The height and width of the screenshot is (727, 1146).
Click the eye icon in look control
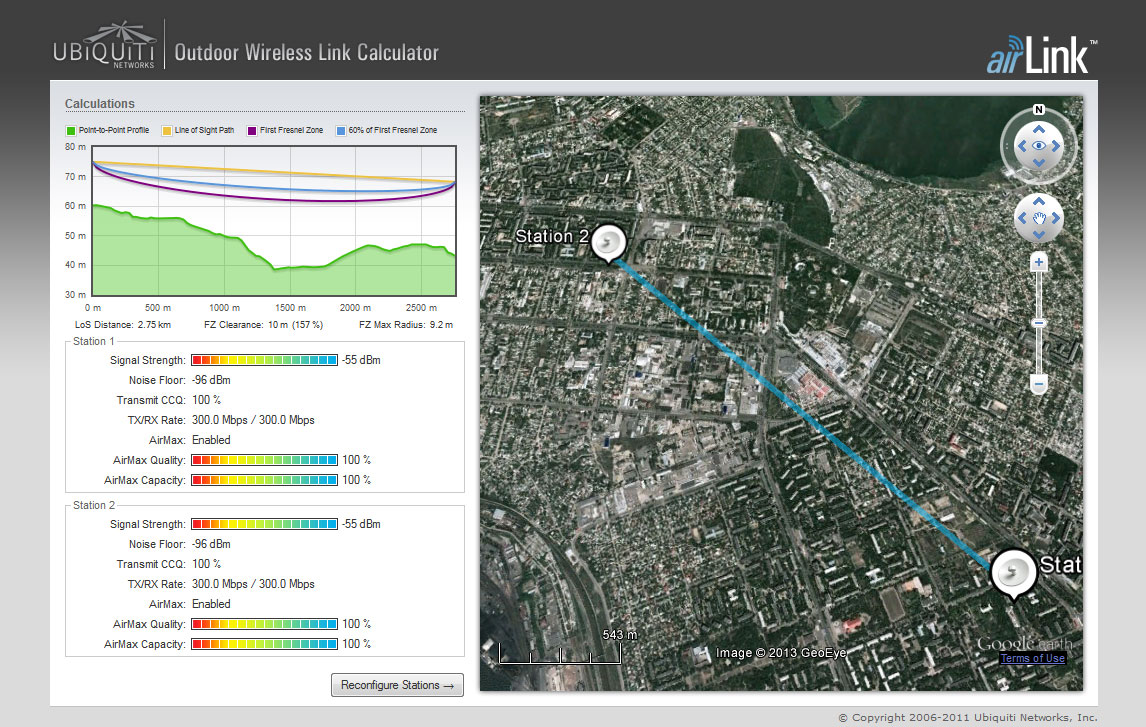coord(1039,146)
